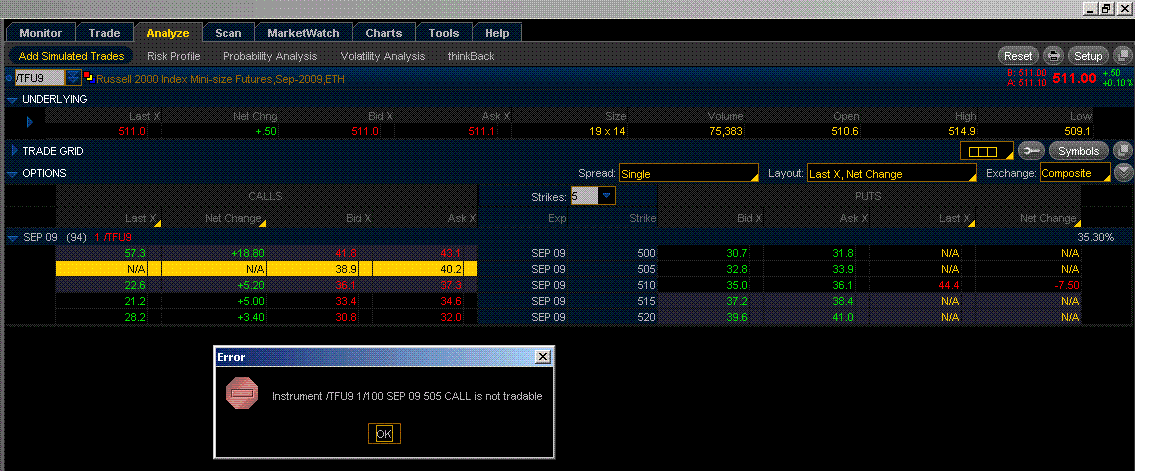Switch to the Scan tab

[228, 33]
